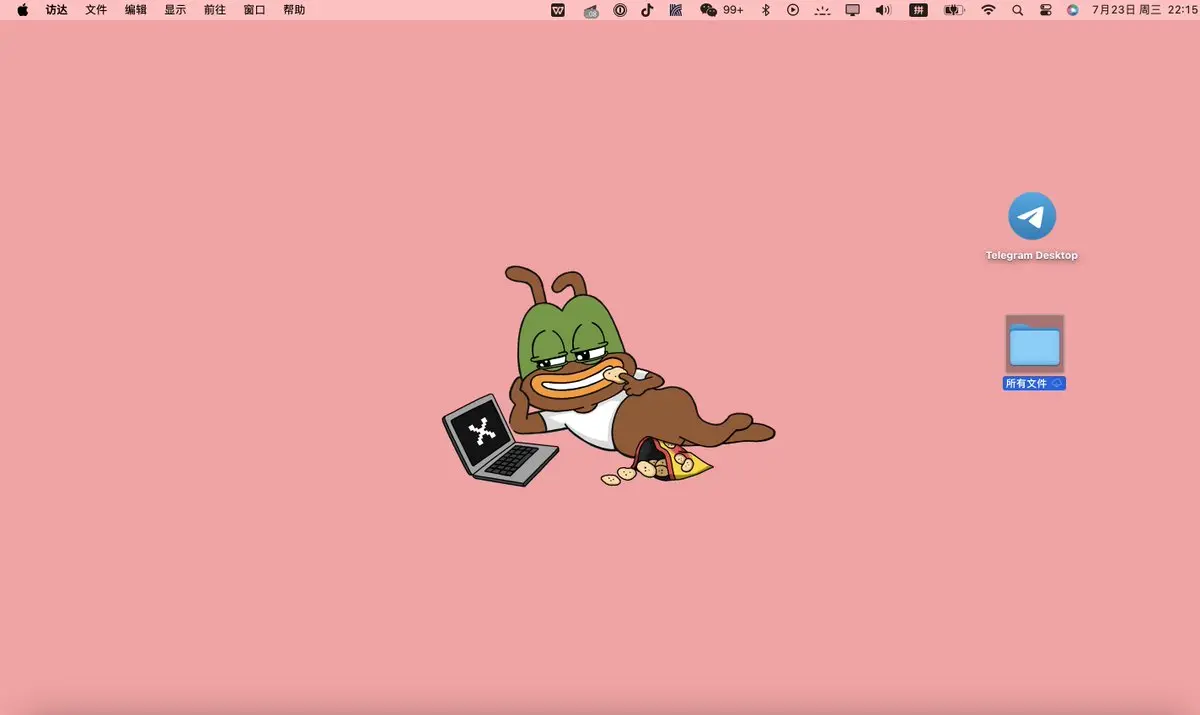This screenshot has height=715, width=1200.
Task: Click the WPS Office menu bar icon
Action: [x=558, y=10]
